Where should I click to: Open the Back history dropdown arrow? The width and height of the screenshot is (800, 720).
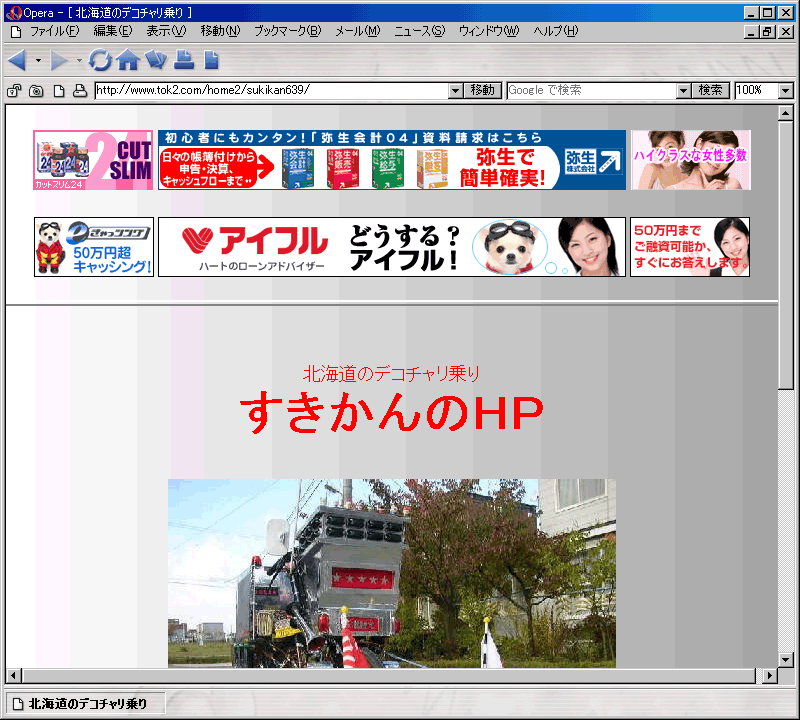coord(38,61)
